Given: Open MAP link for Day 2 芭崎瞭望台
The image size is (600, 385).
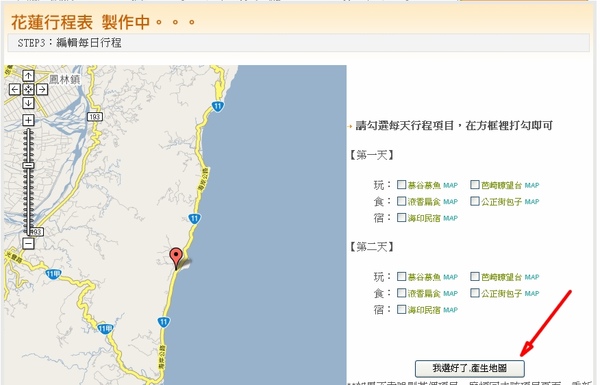Looking at the screenshot, I should (x=532, y=277).
